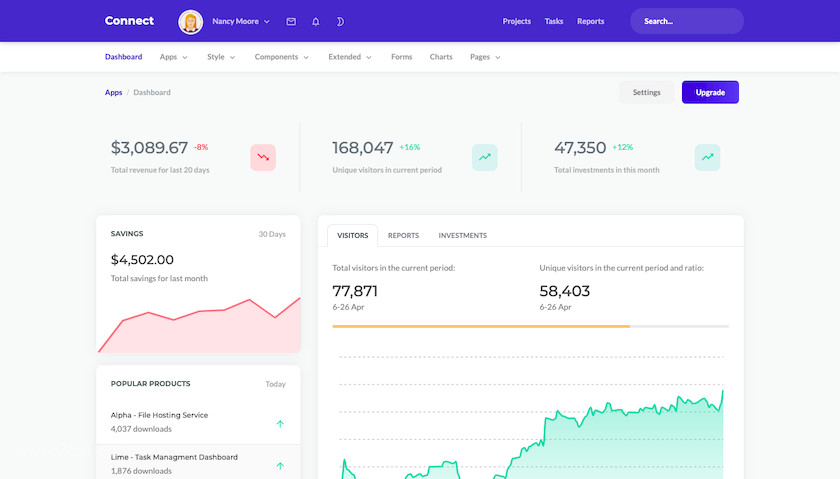Open the Forms nav item
Image resolution: width=840 pixels, height=479 pixels.
[x=402, y=57]
